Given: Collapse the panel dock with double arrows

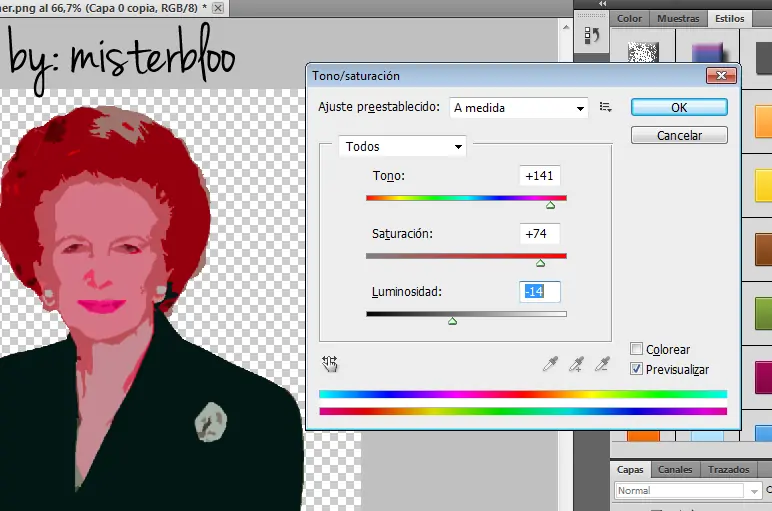Looking at the screenshot, I should click(x=602, y=3).
